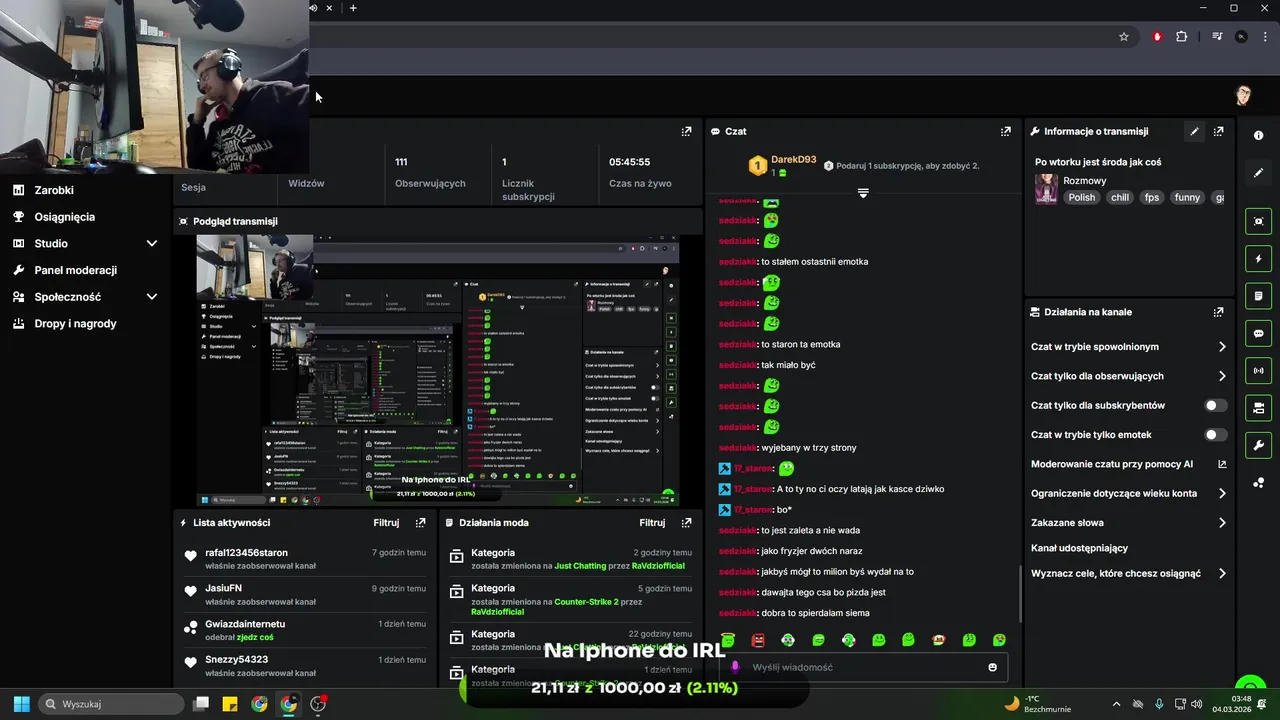The width and height of the screenshot is (1280, 720).
Task: Open Chrome three-dot menu
Action: (x=1263, y=36)
